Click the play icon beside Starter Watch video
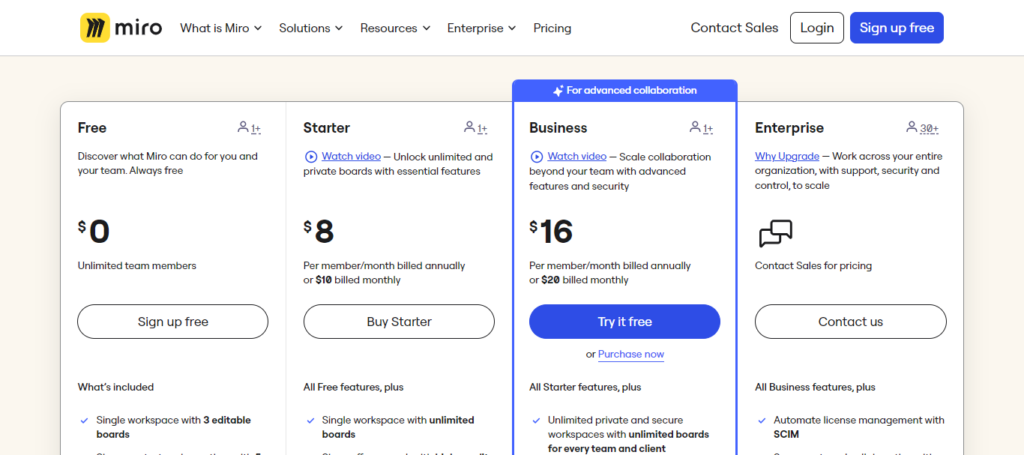 click(311, 157)
